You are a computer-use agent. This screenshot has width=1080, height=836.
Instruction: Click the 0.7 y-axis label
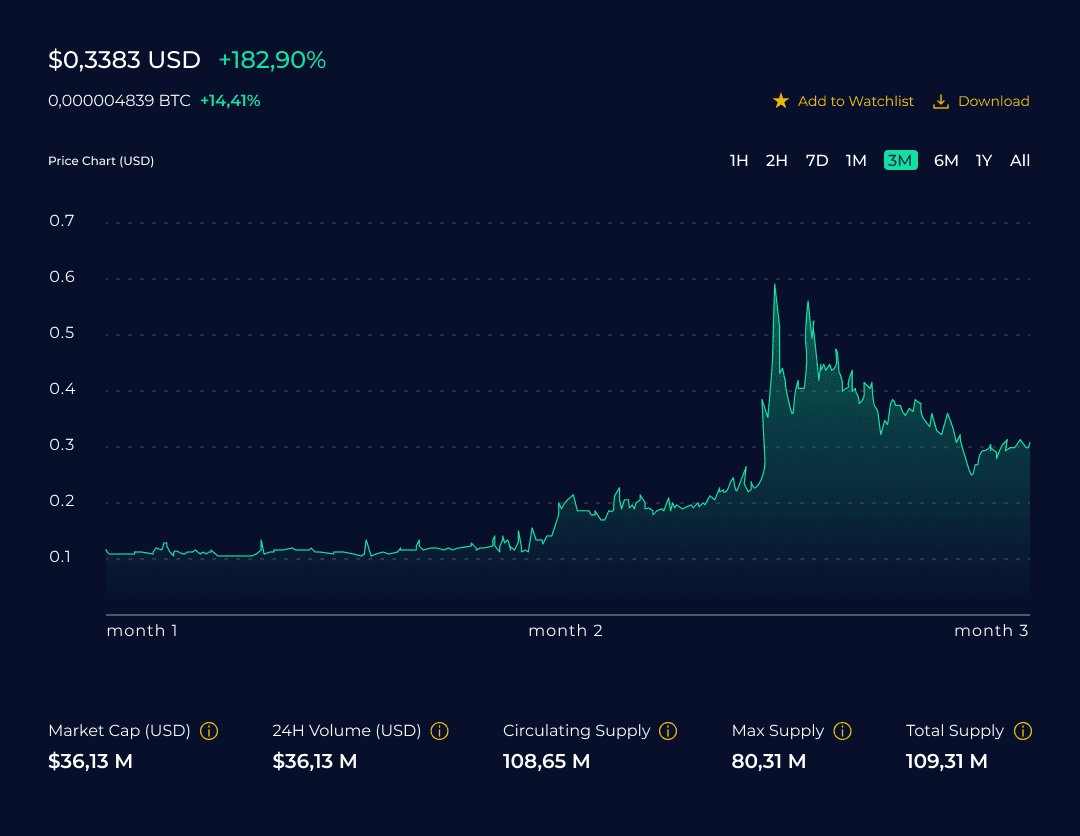pos(61,220)
